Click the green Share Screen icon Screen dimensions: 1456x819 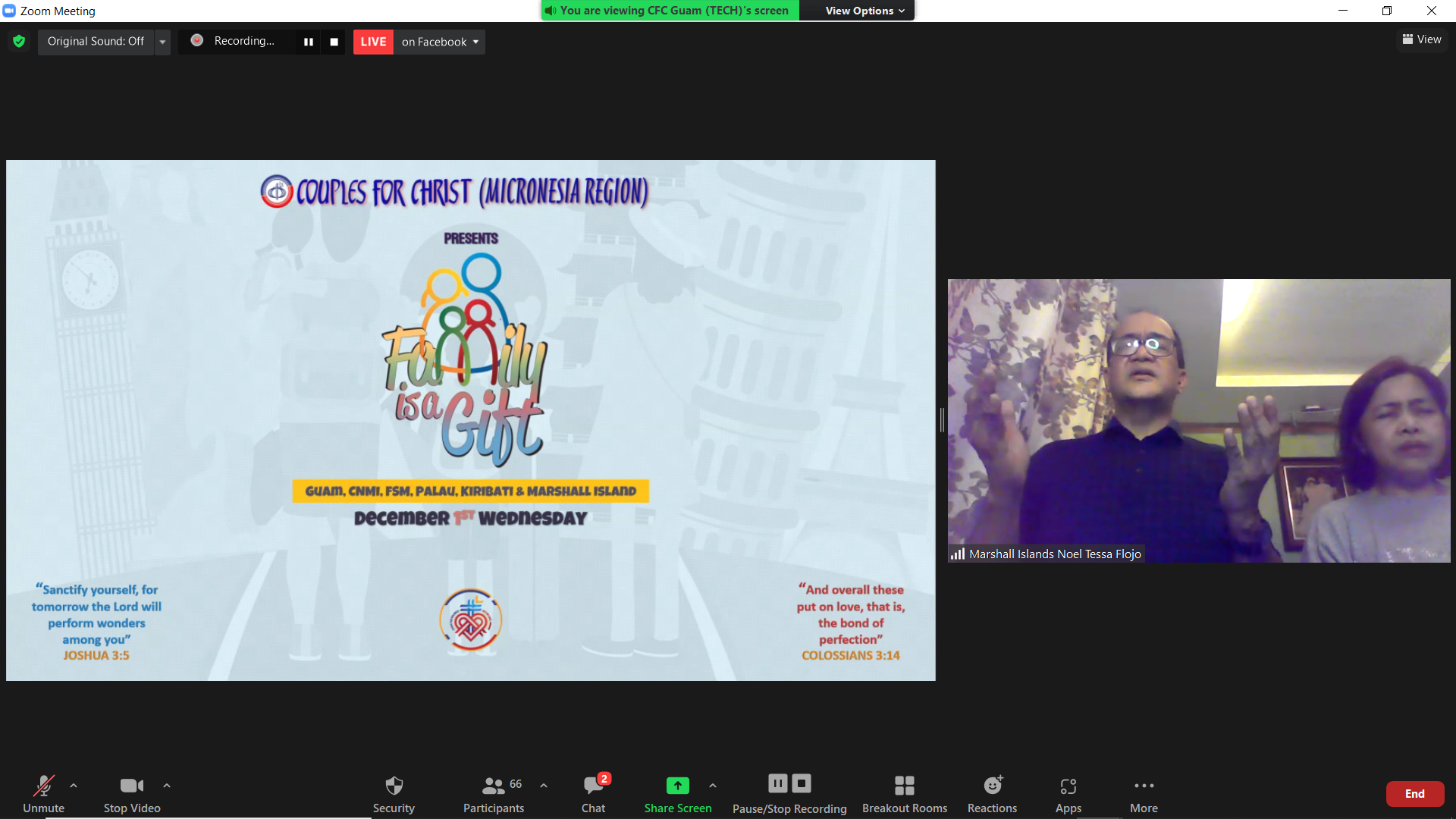point(678,786)
